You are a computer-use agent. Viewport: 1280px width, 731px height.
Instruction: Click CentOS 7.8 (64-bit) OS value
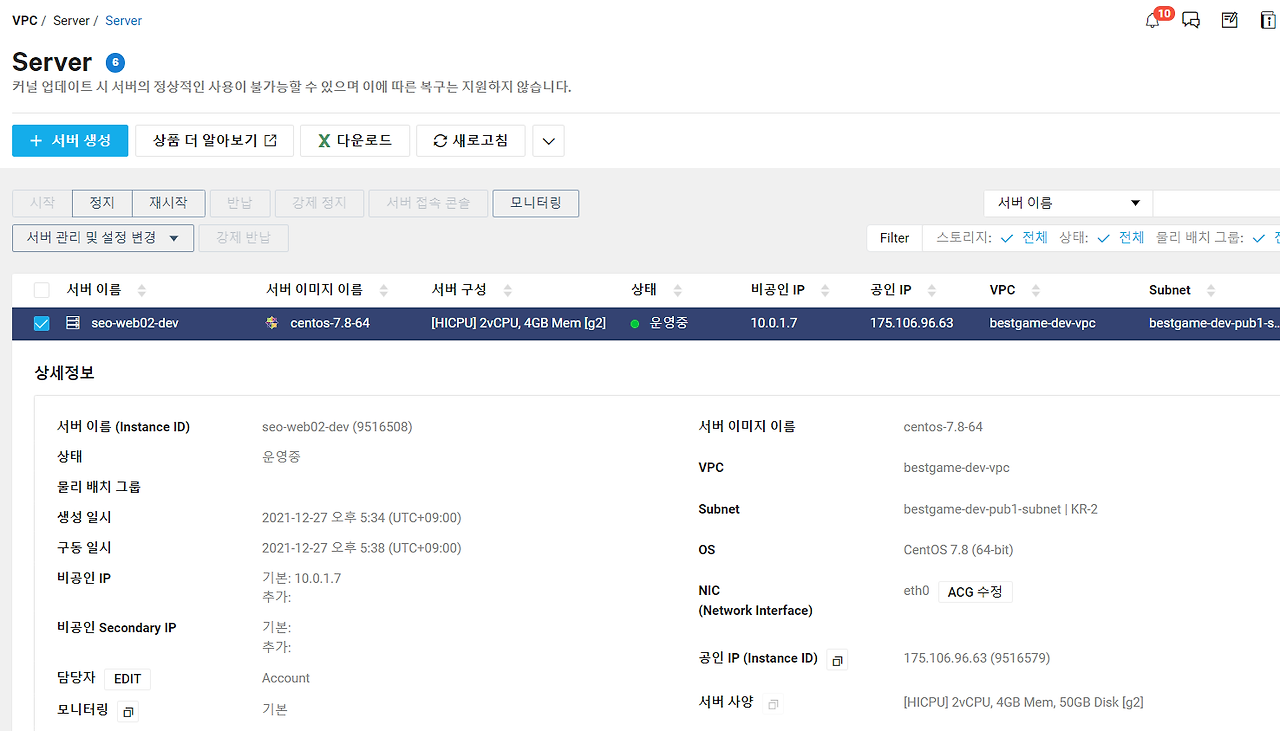[x=959, y=550]
